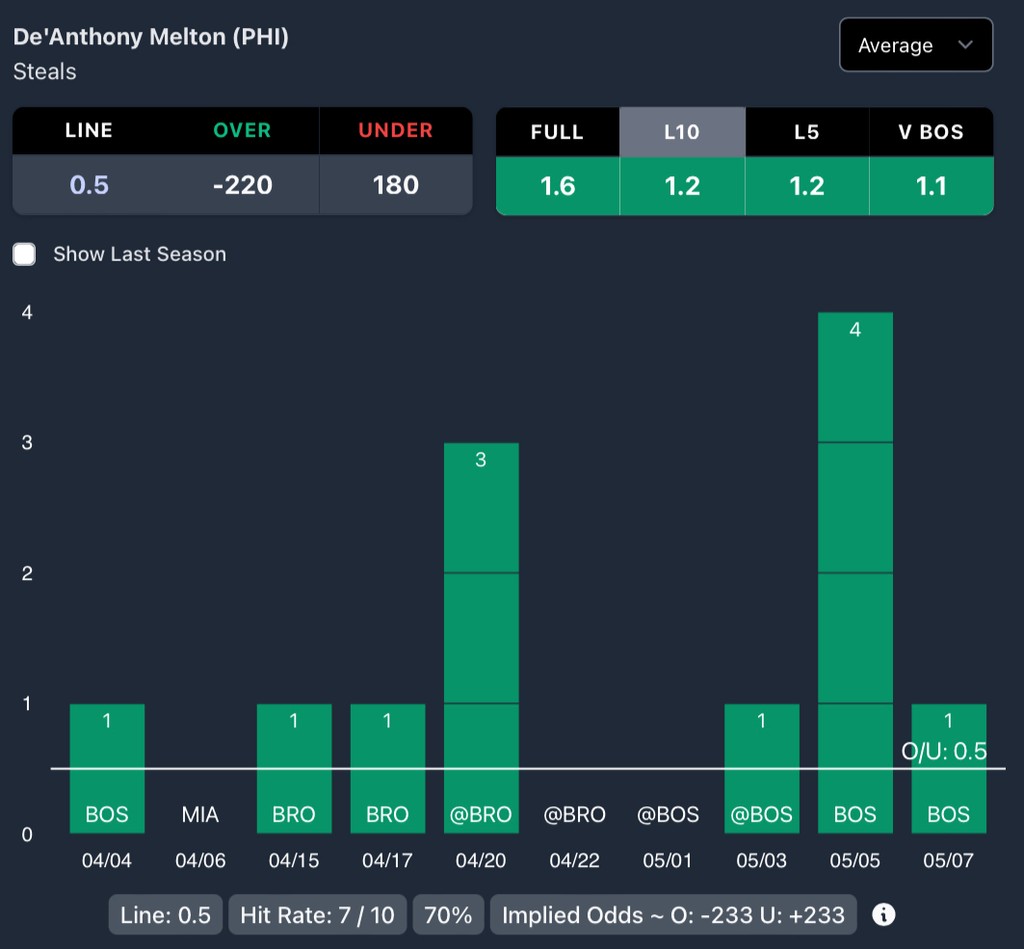Toggle the Show Last Season checkbox

[x=25, y=254]
